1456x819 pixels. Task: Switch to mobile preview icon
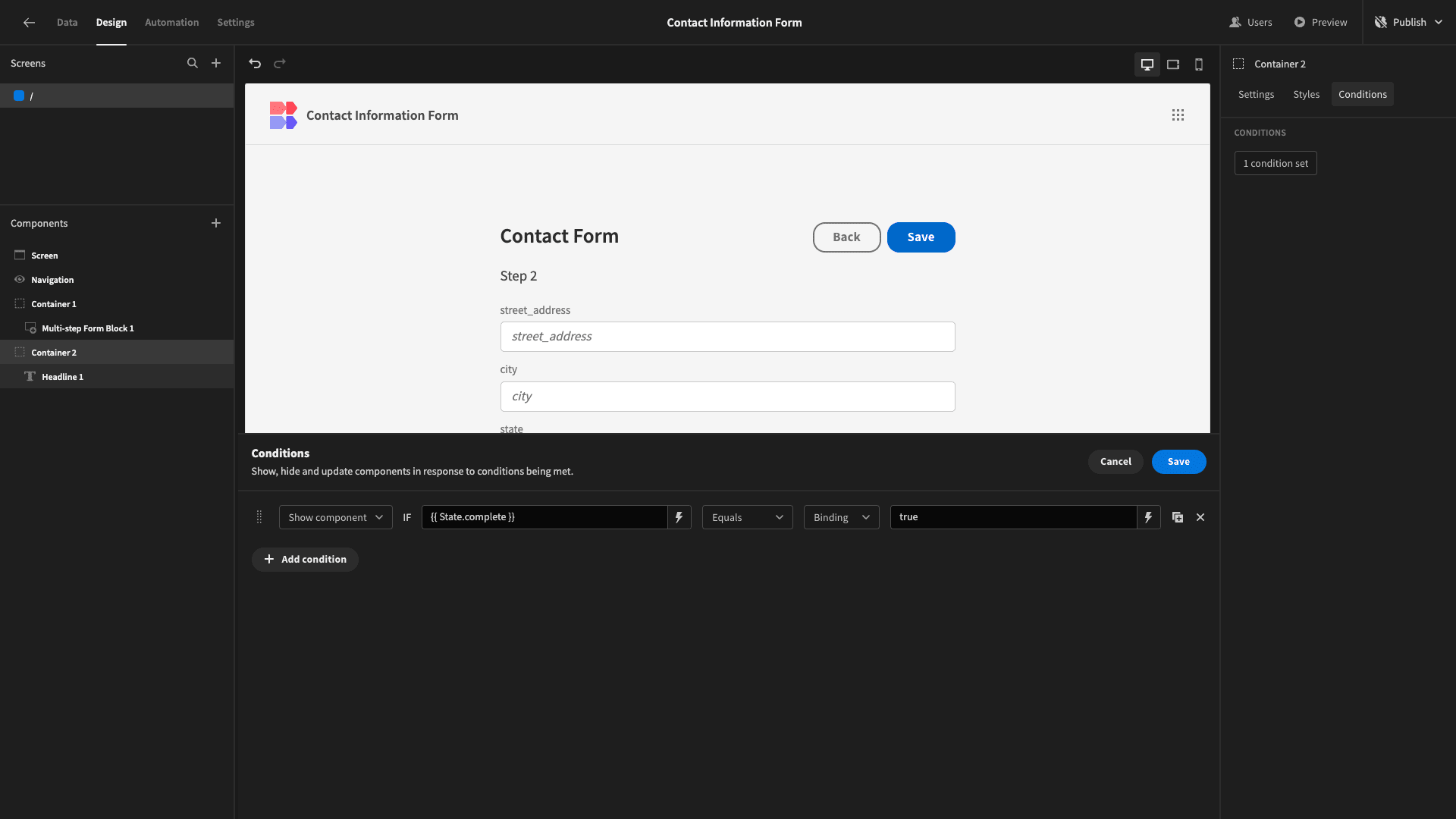point(1199,64)
